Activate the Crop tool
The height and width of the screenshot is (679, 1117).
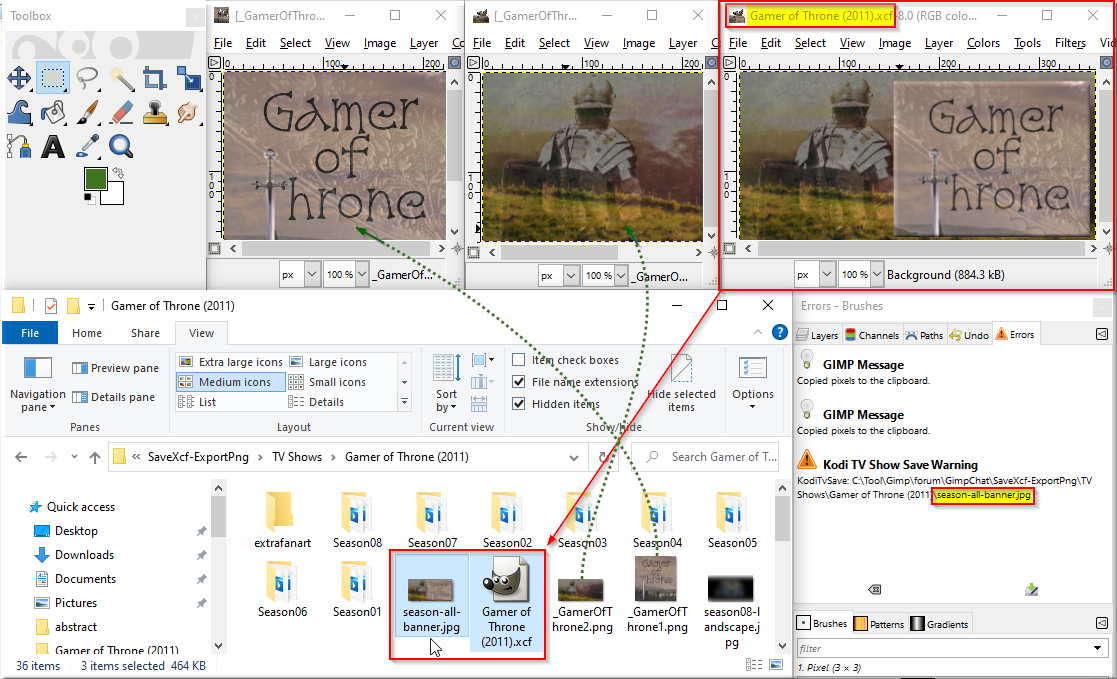[155, 78]
